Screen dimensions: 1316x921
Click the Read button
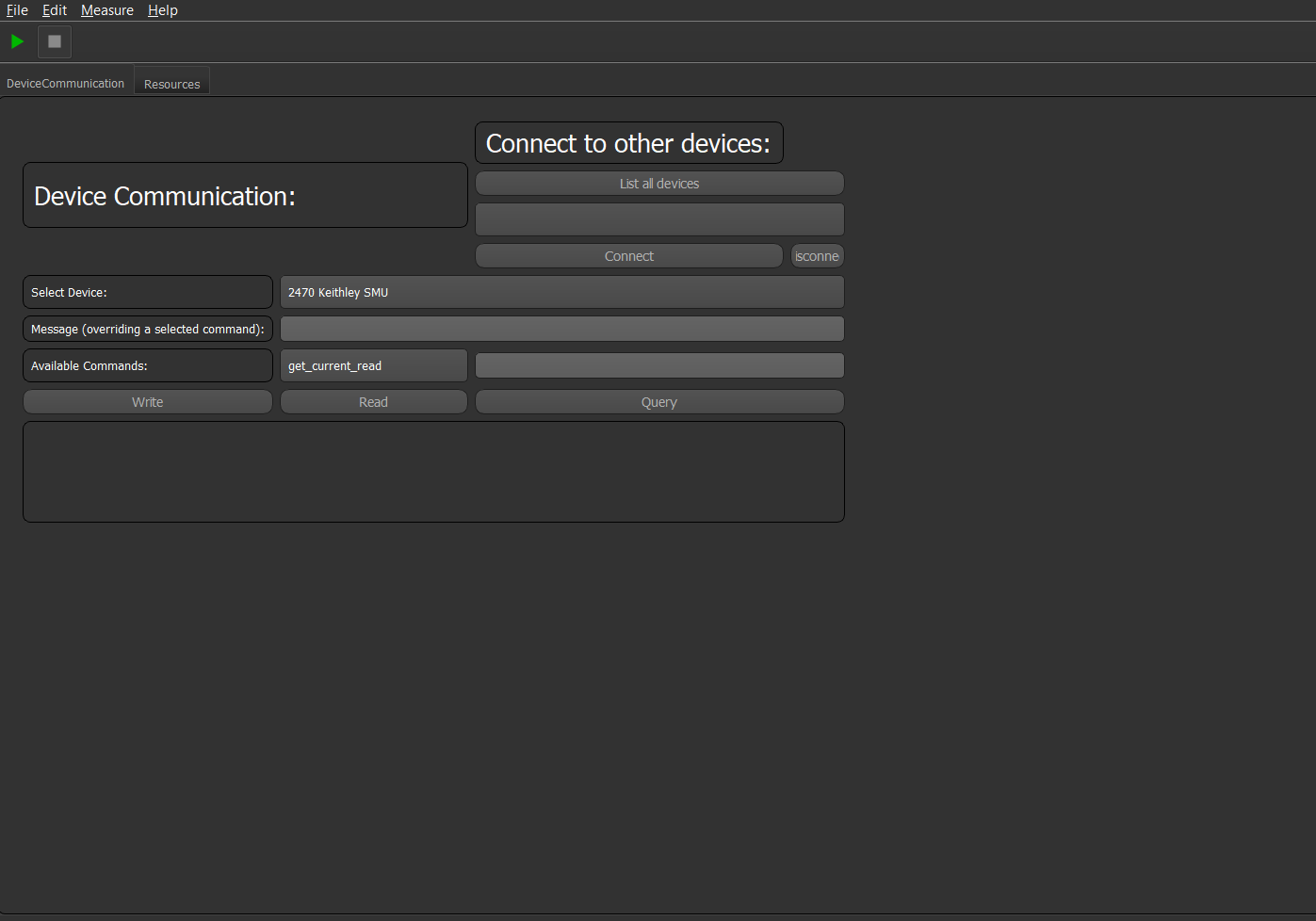point(373,402)
